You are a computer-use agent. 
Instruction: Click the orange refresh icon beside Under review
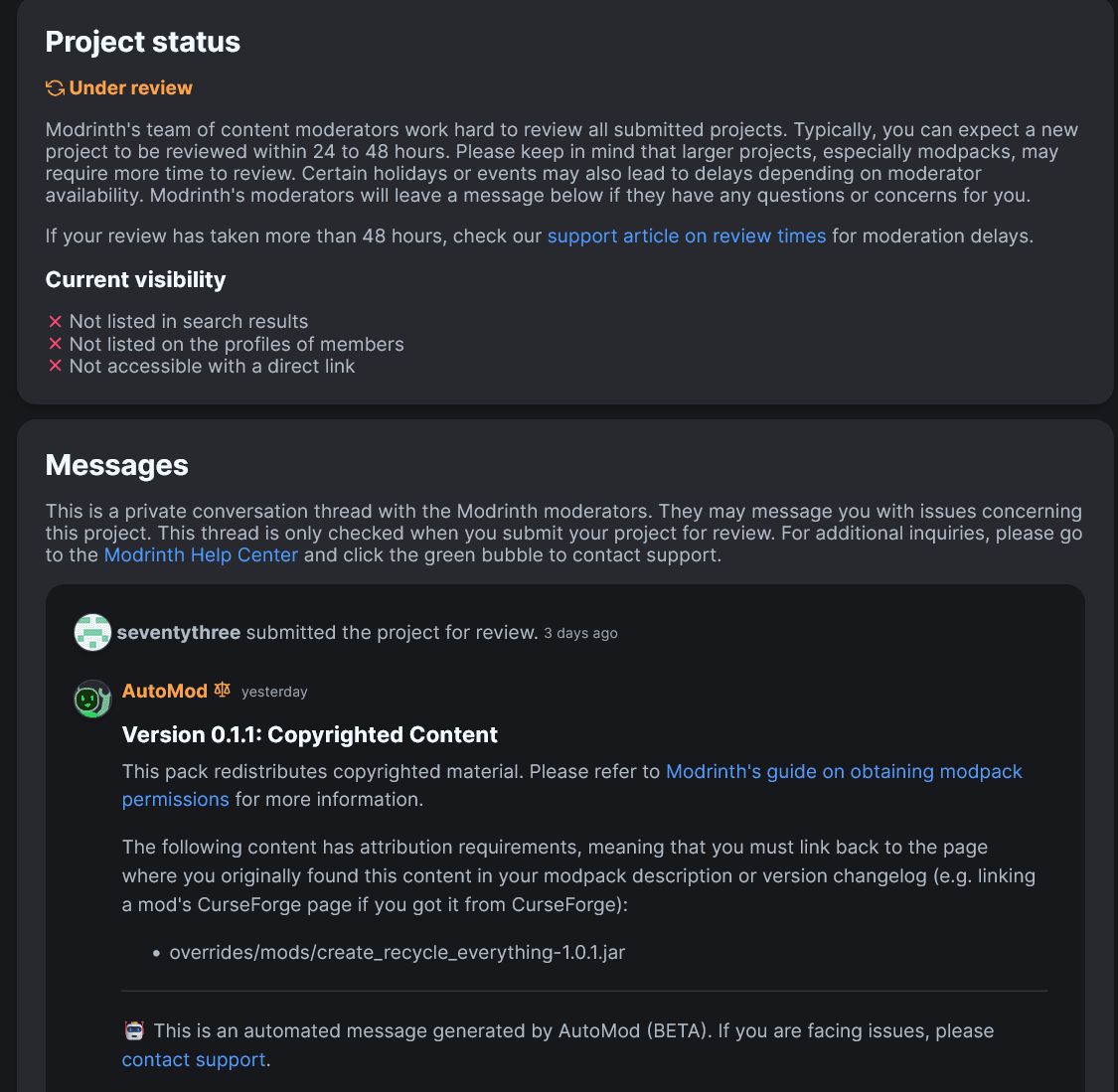pos(55,87)
